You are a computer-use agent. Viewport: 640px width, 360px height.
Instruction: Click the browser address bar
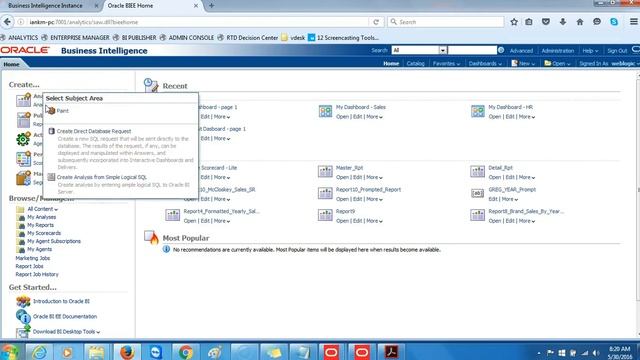pyautogui.click(x=198, y=22)
